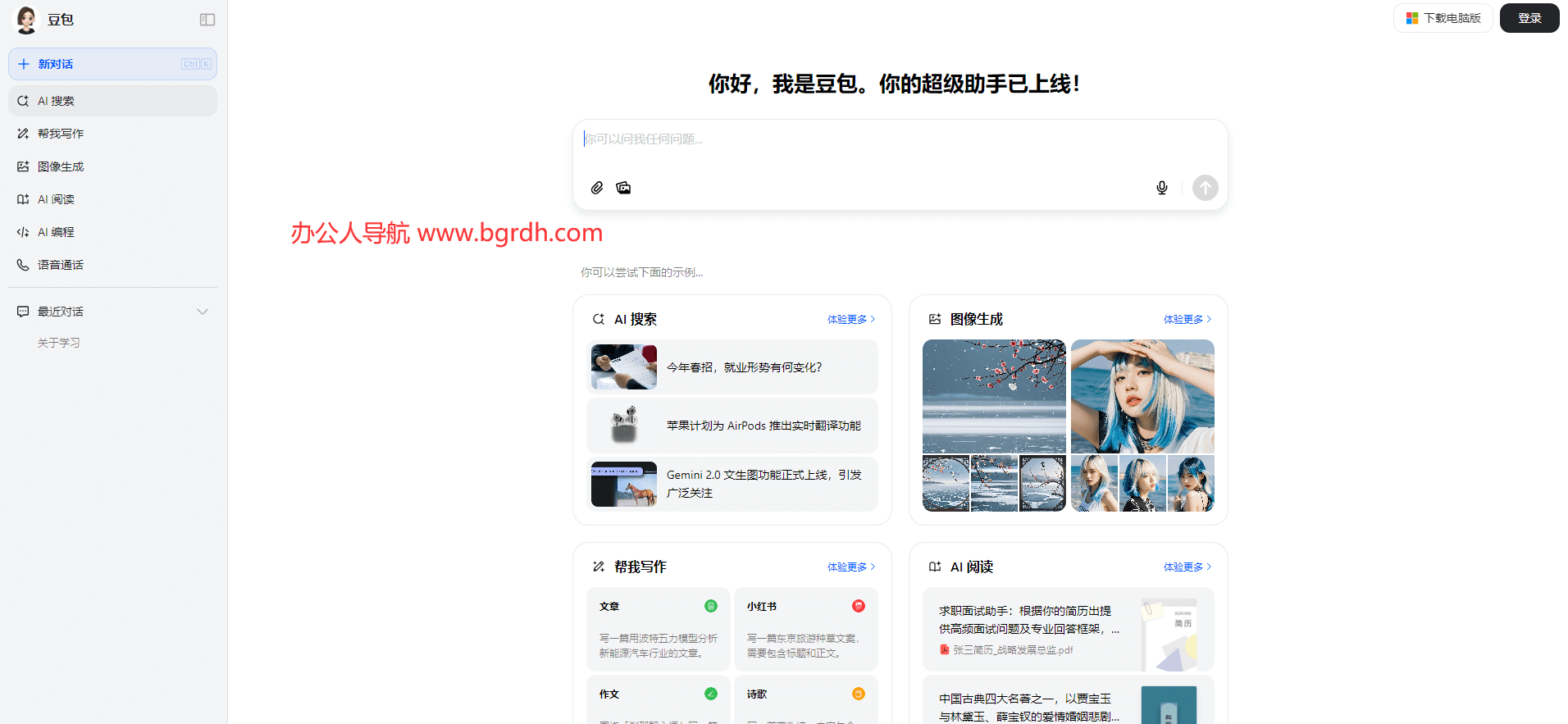Click the 文章 writing template card
1568x724 pixels.
659,629
